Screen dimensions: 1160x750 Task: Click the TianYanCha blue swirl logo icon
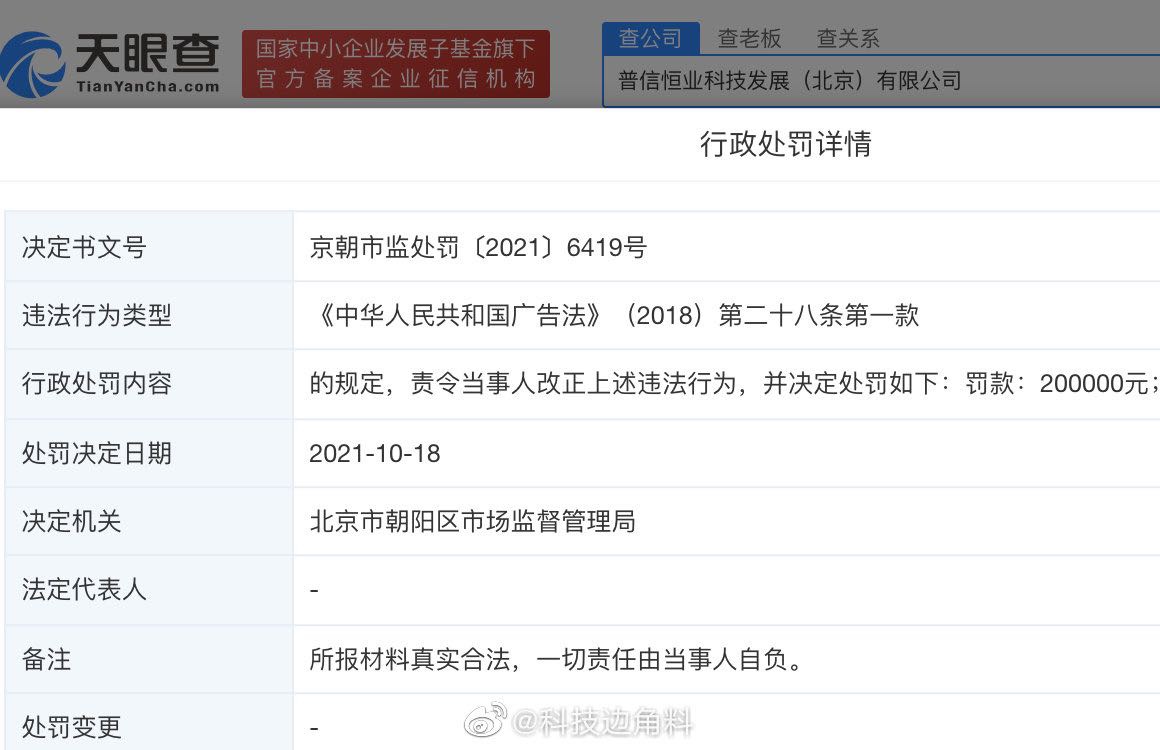pyautogui.click(x=34, y=63)
